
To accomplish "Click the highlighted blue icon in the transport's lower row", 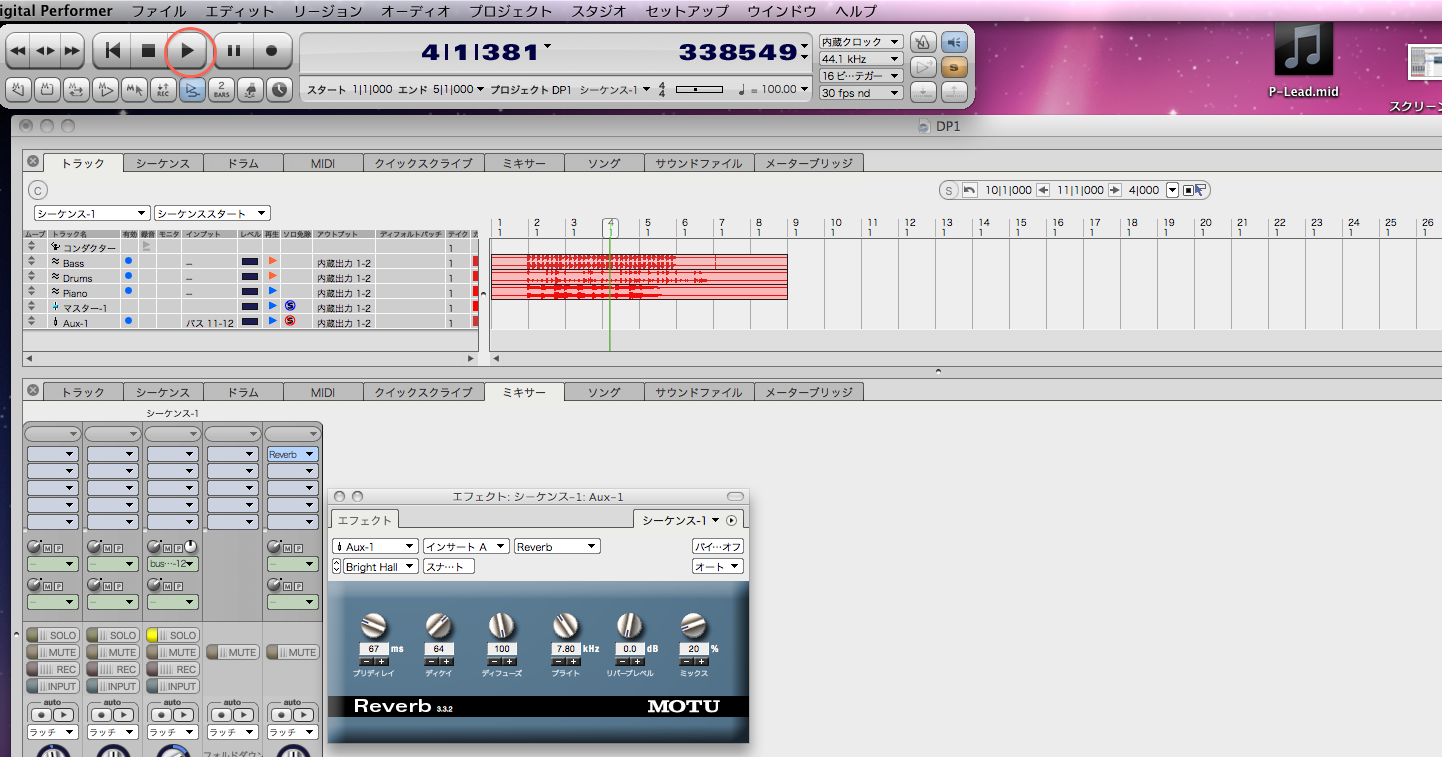I will point(192,89).
